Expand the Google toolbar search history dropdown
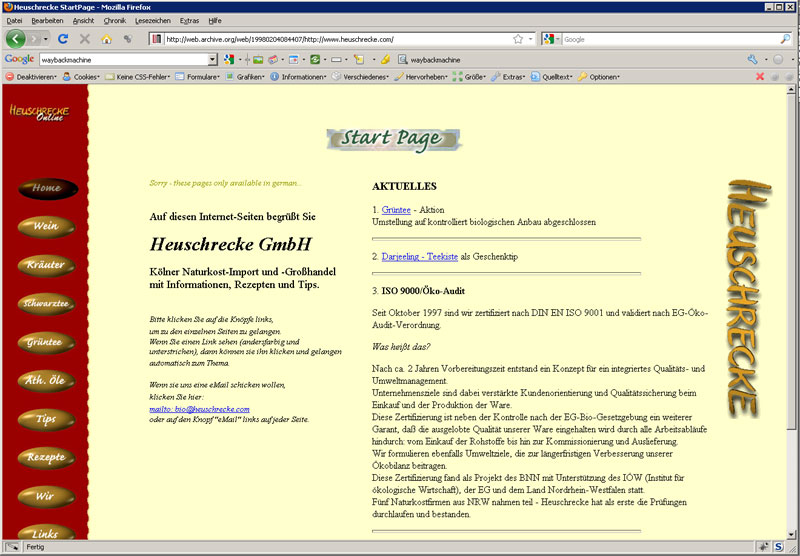 point(213,60)
